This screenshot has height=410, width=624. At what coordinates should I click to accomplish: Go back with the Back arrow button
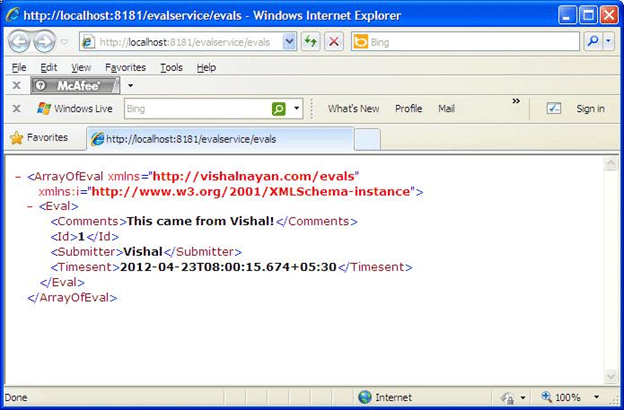click(x=19, y=41)
